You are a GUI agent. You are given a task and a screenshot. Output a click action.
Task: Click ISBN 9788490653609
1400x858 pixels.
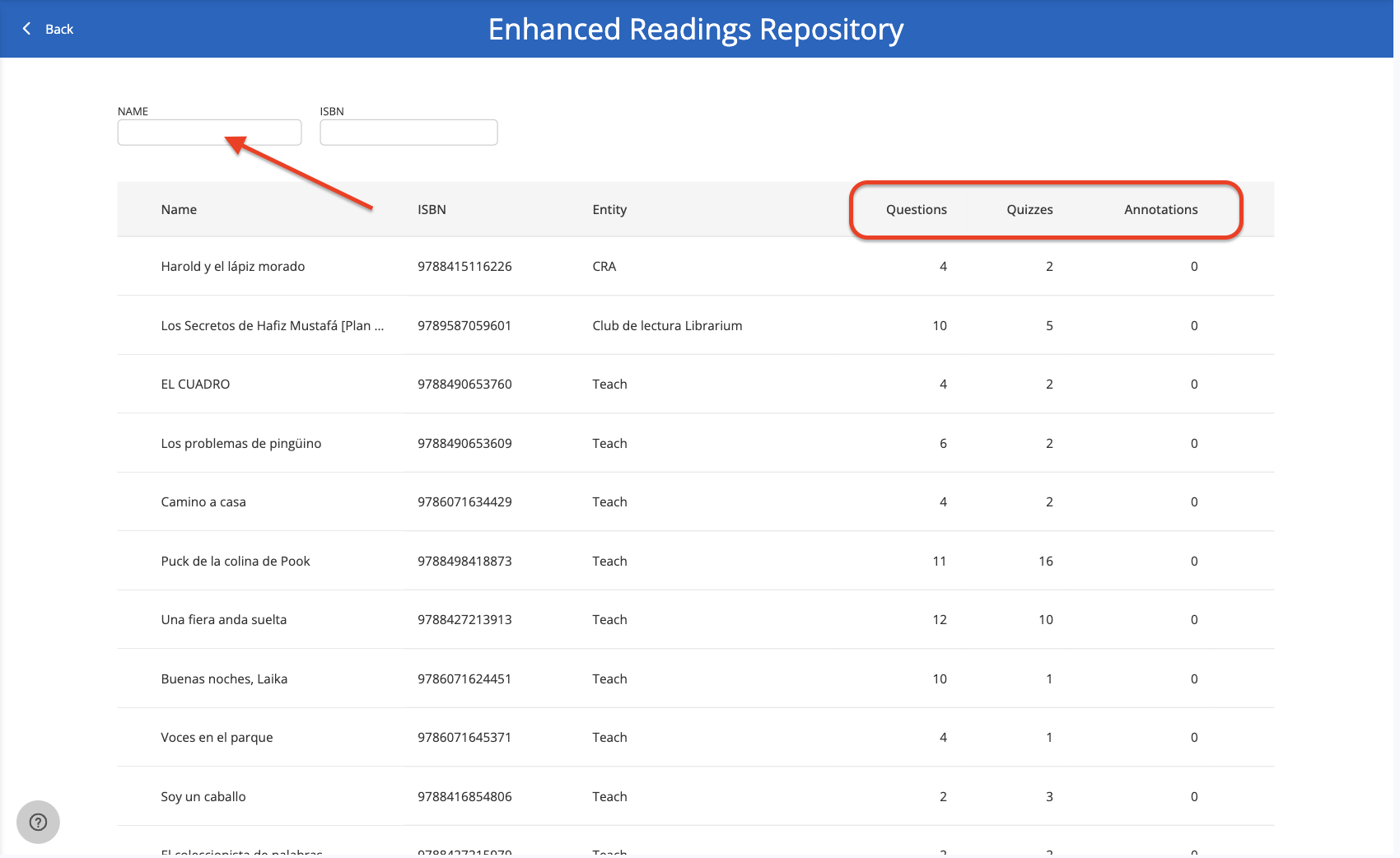click(464, 443)
